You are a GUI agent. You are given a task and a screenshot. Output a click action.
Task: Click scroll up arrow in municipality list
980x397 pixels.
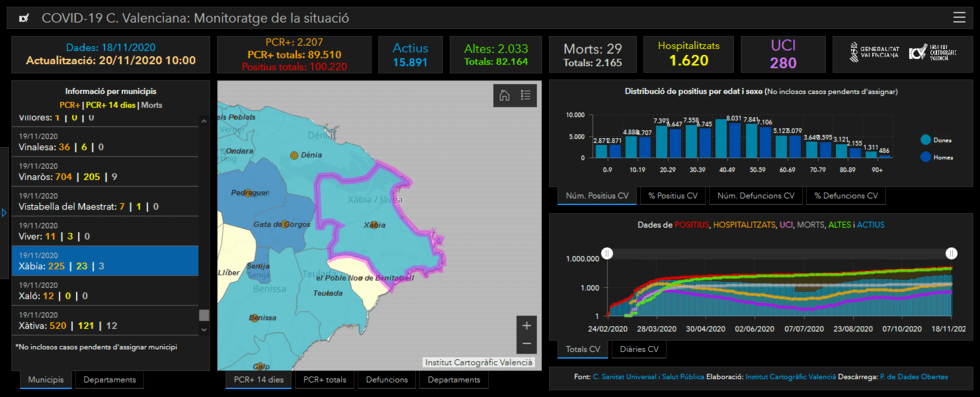click(204, 121)
